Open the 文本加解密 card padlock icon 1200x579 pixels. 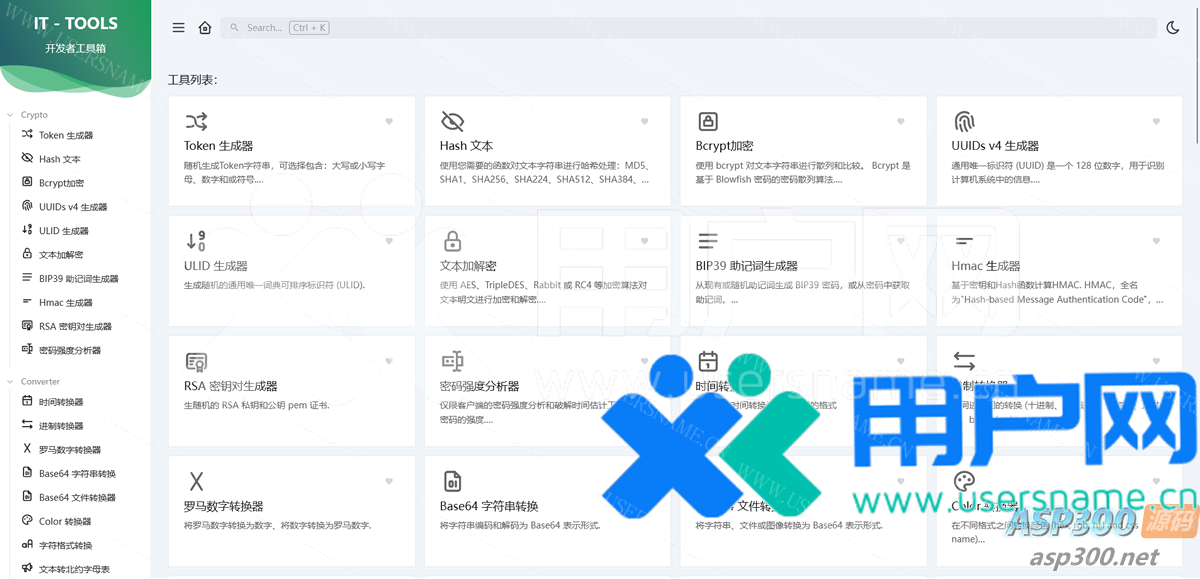[x=452, y=241]
